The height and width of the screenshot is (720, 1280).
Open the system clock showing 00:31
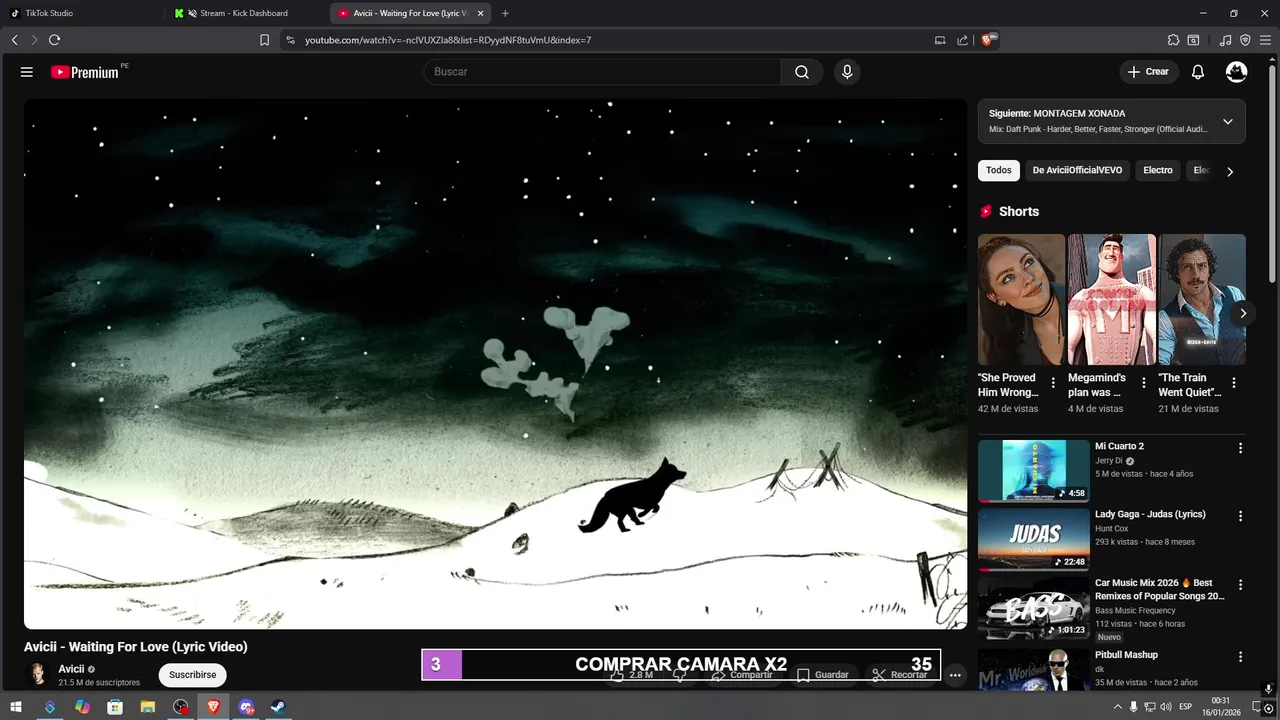(1221, 707)
